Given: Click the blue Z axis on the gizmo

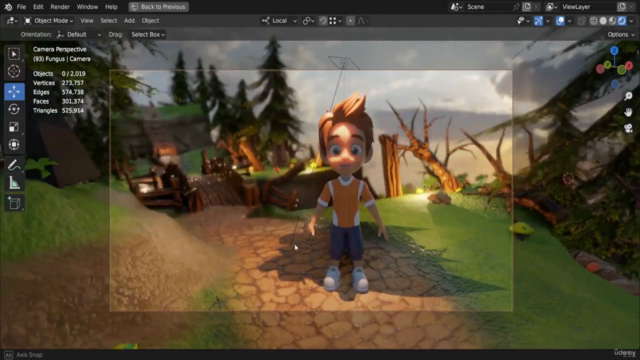Looking at the screenshot, I should point(614,51).
